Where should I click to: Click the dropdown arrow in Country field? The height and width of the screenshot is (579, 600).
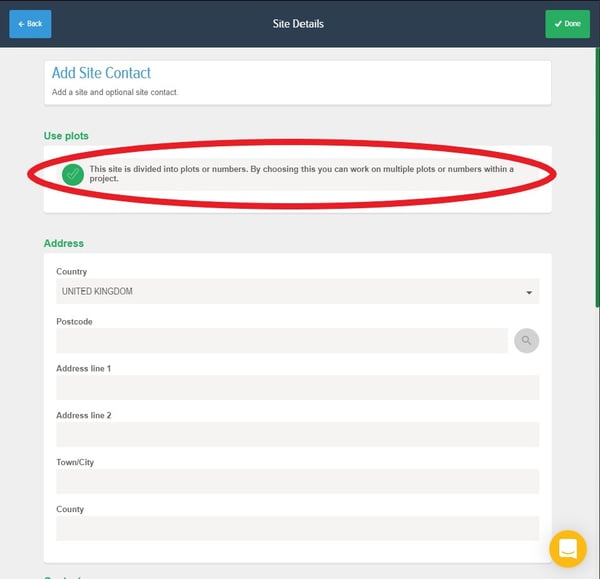tap(529, 292)
